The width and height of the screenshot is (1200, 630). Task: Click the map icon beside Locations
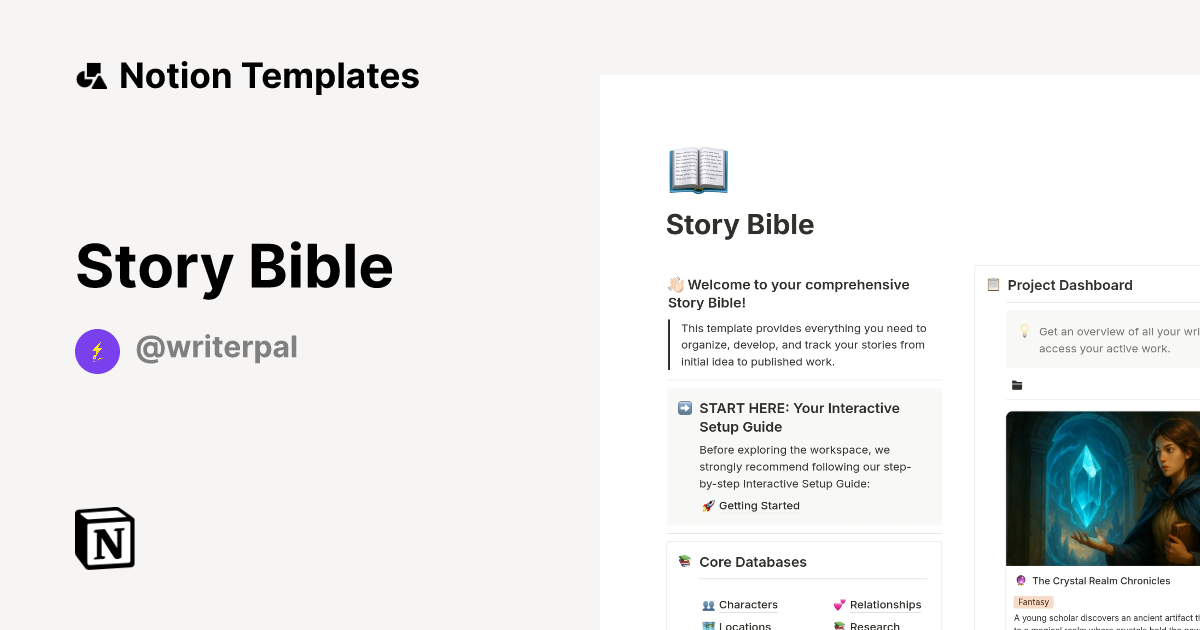click(709, 625)
